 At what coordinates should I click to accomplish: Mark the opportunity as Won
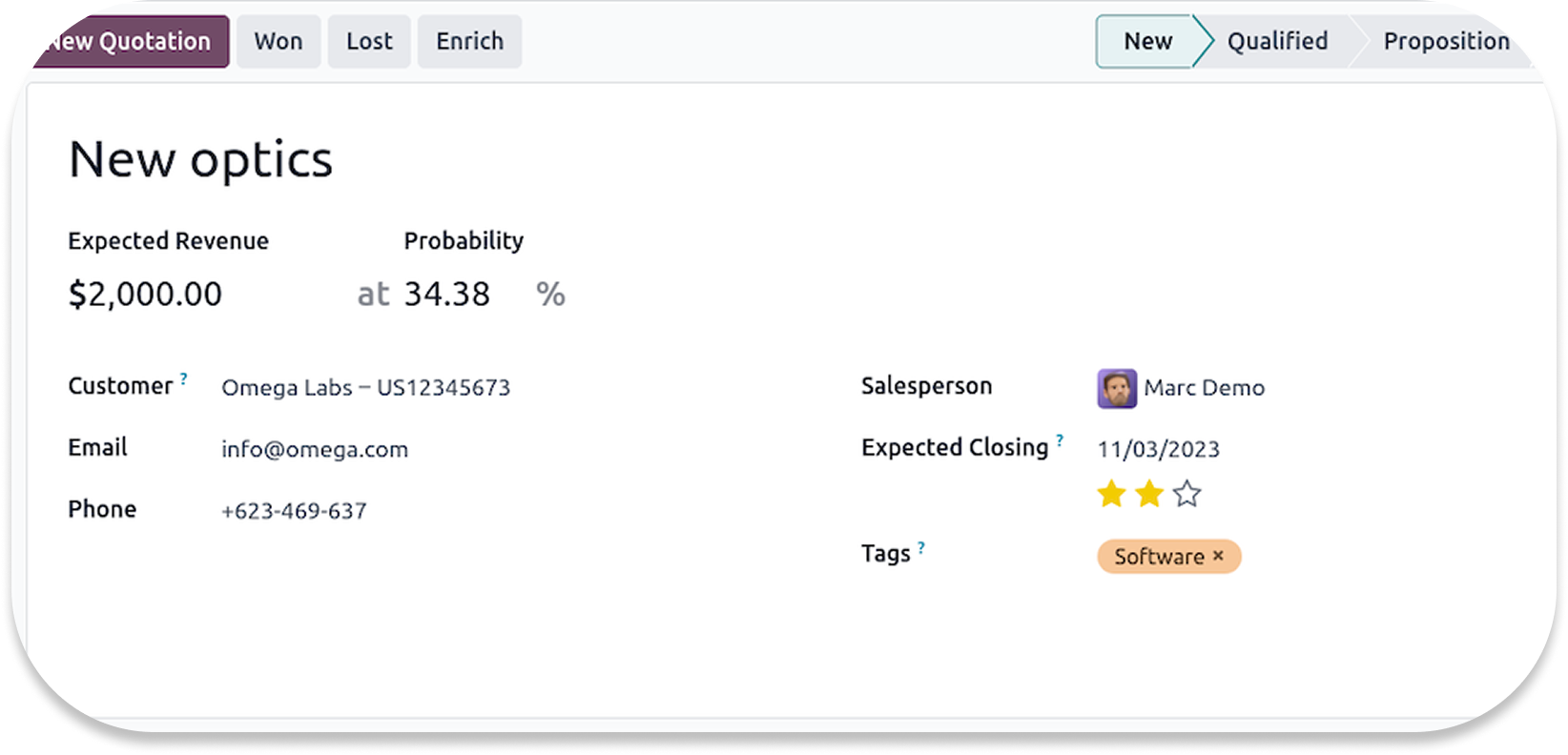point(279,41)
